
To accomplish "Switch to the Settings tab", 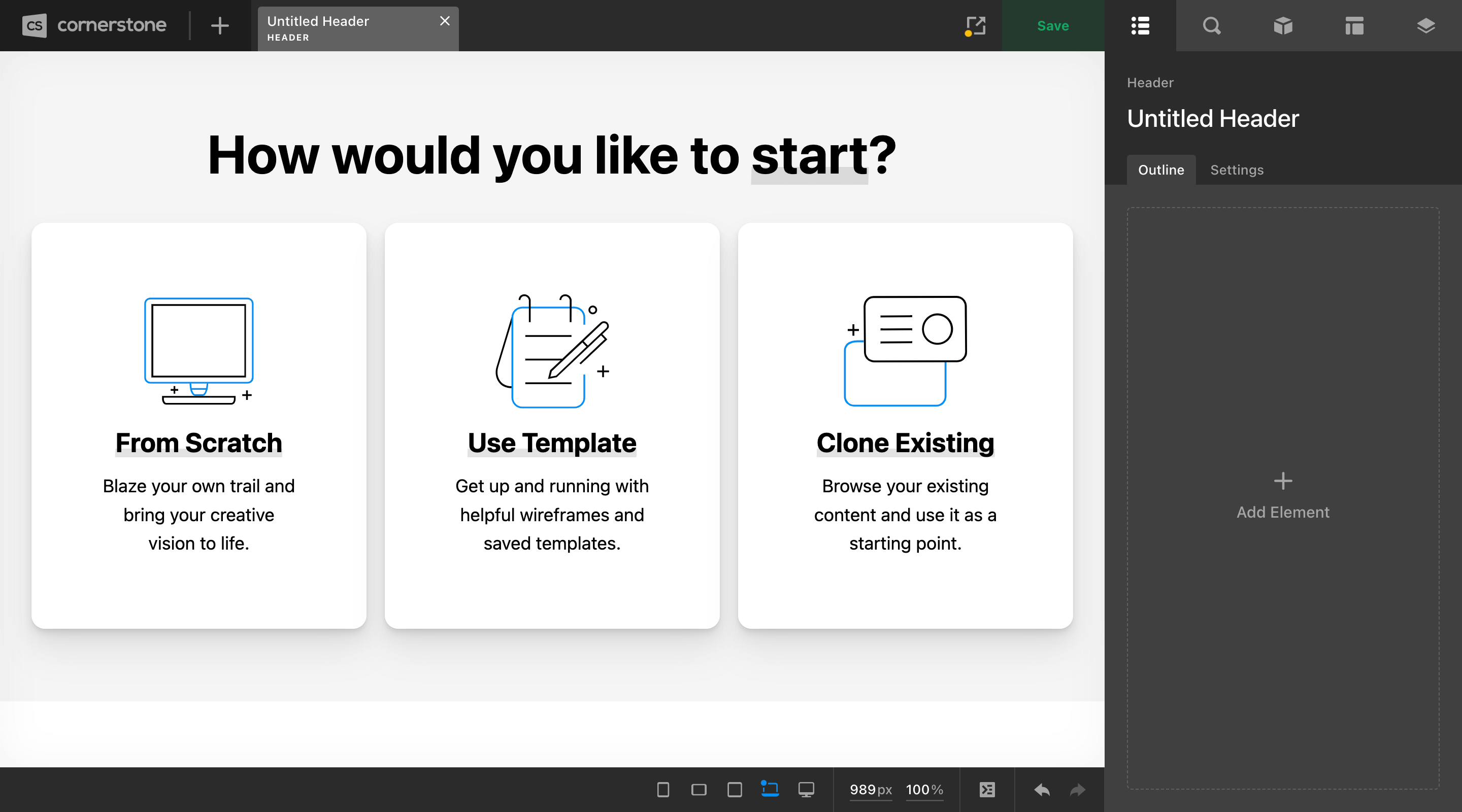I will 1237,169.
